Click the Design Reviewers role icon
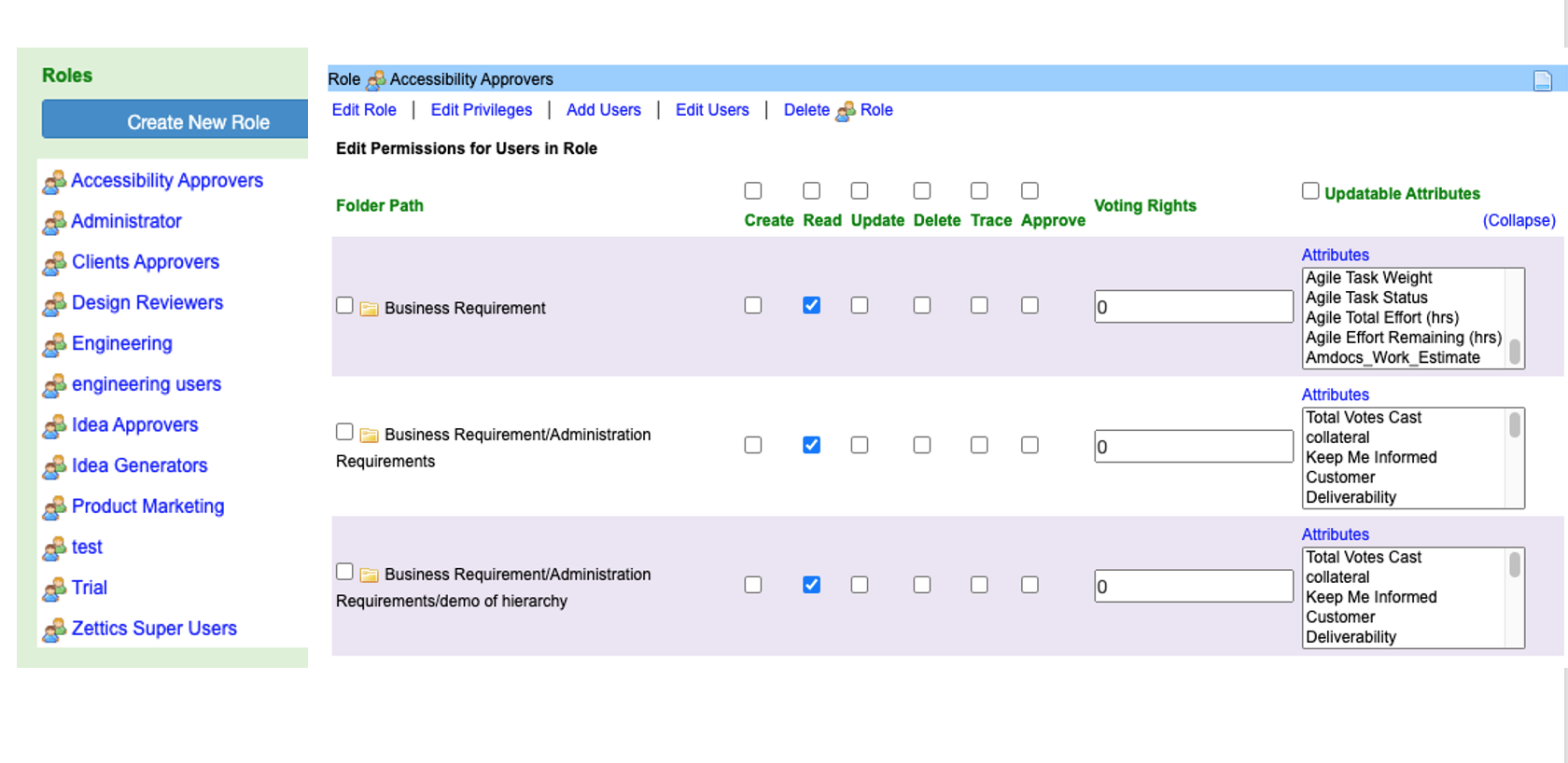This screenshot has width=1568, height=763. [x=54, y=304]
